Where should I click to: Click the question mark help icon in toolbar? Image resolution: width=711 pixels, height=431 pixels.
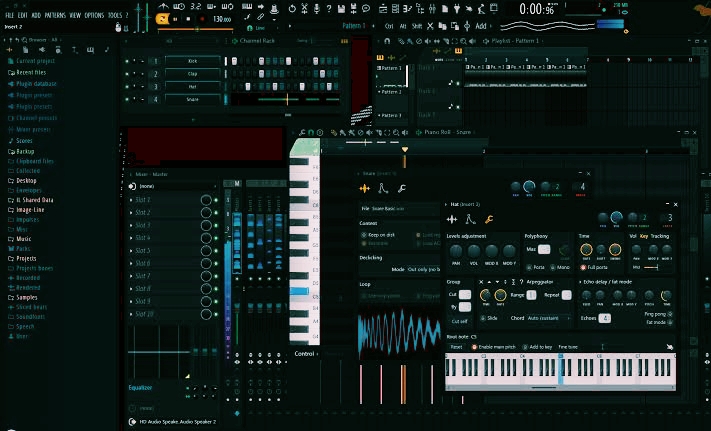(x=329, y=8)
